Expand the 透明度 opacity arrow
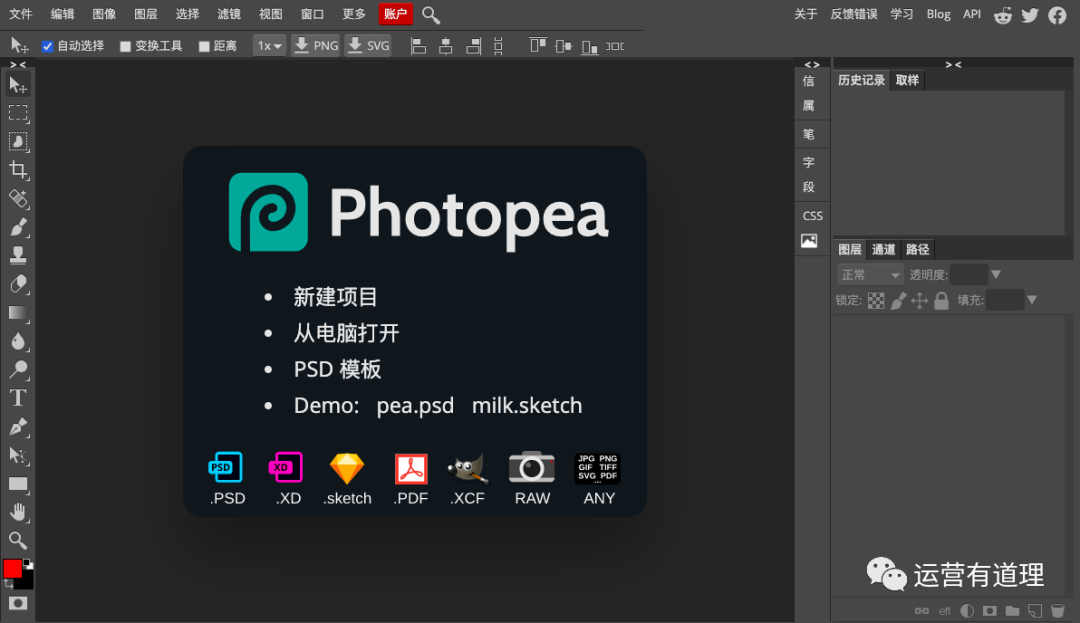 [x=995, y=275]
